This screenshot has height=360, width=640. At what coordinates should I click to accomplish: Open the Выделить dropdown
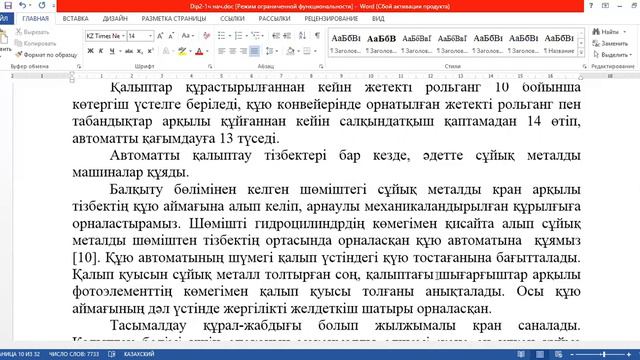point(613,55)
